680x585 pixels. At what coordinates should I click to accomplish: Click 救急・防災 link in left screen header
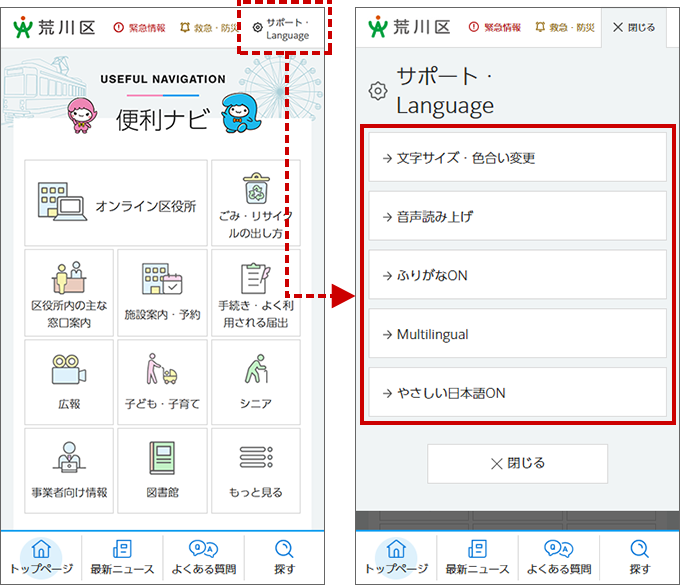click(210, 28)
